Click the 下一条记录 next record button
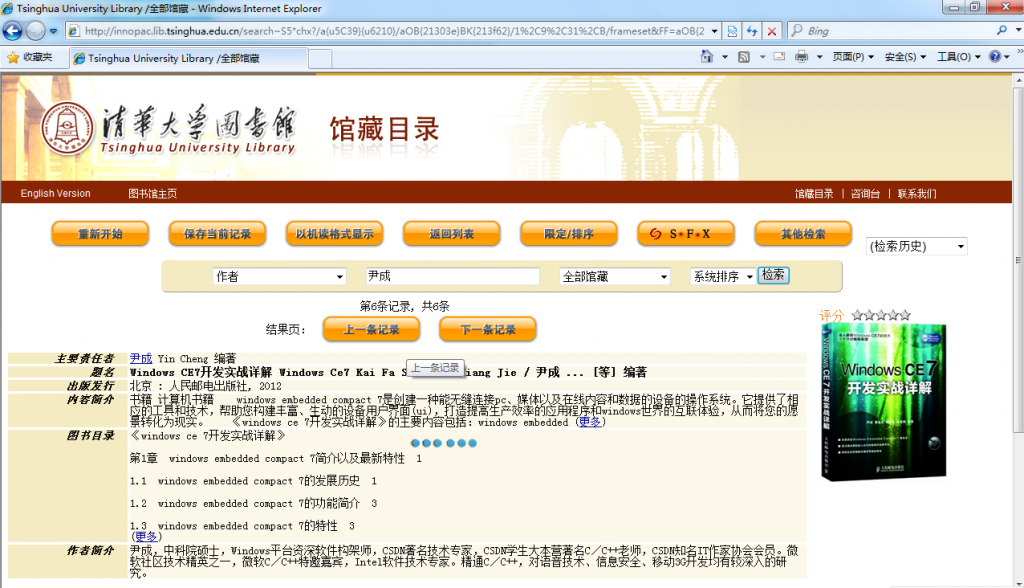1024x588 pixels. [488, 329]
